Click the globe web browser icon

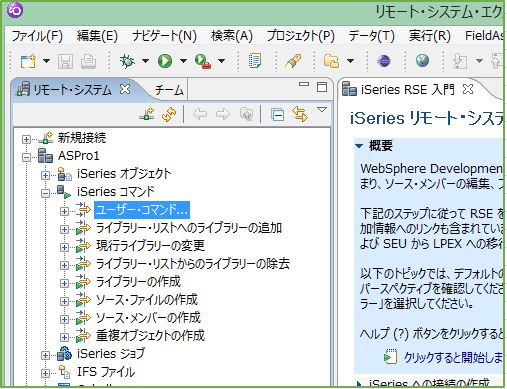pos(422,61)
